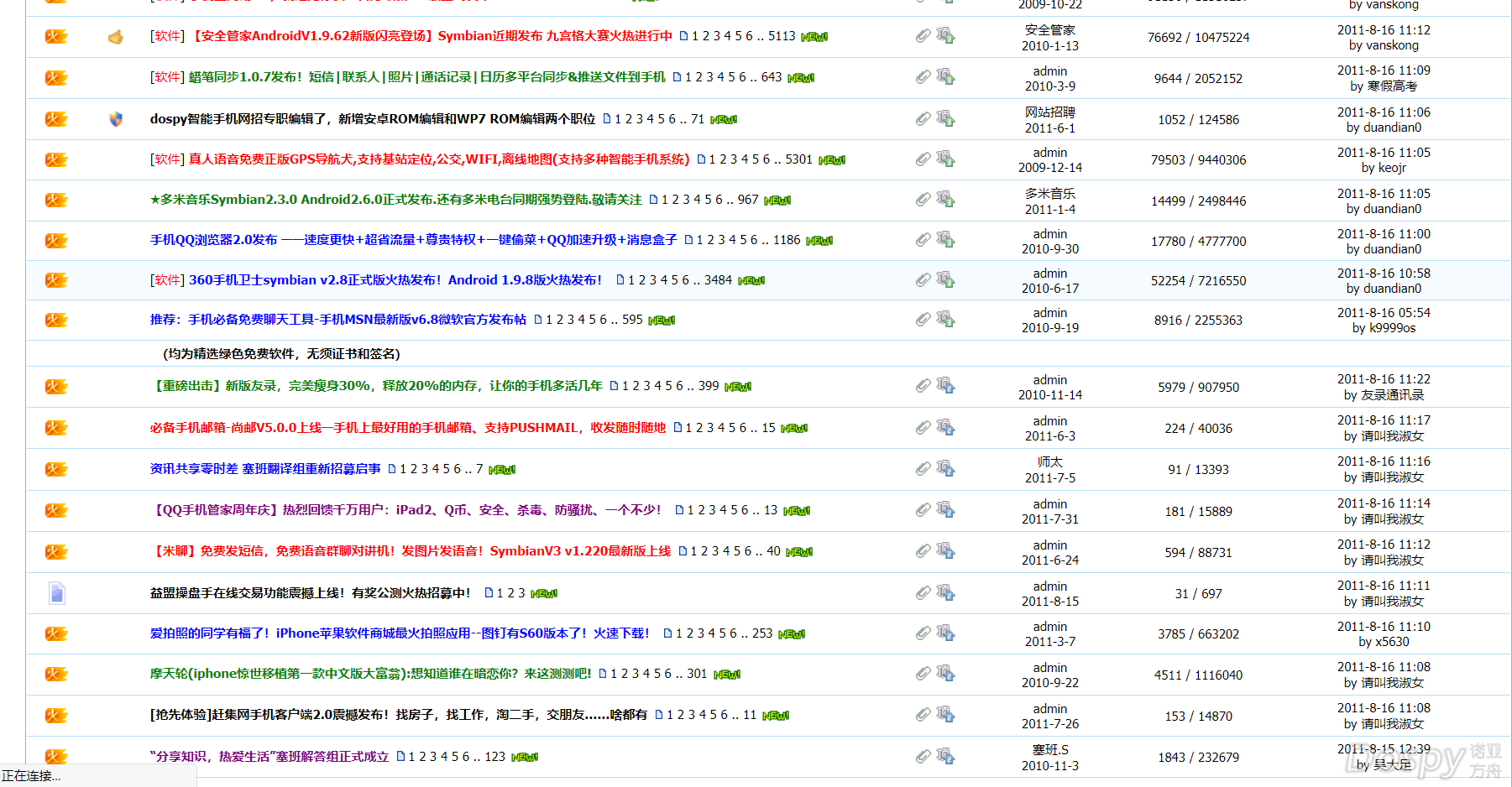The height and width of the screenshot is (787, 1512).
Task: Open the 必备手机邮箱-尚邮V5.0.0 thread
Action: pyautogui.click(x=407, y=428)
